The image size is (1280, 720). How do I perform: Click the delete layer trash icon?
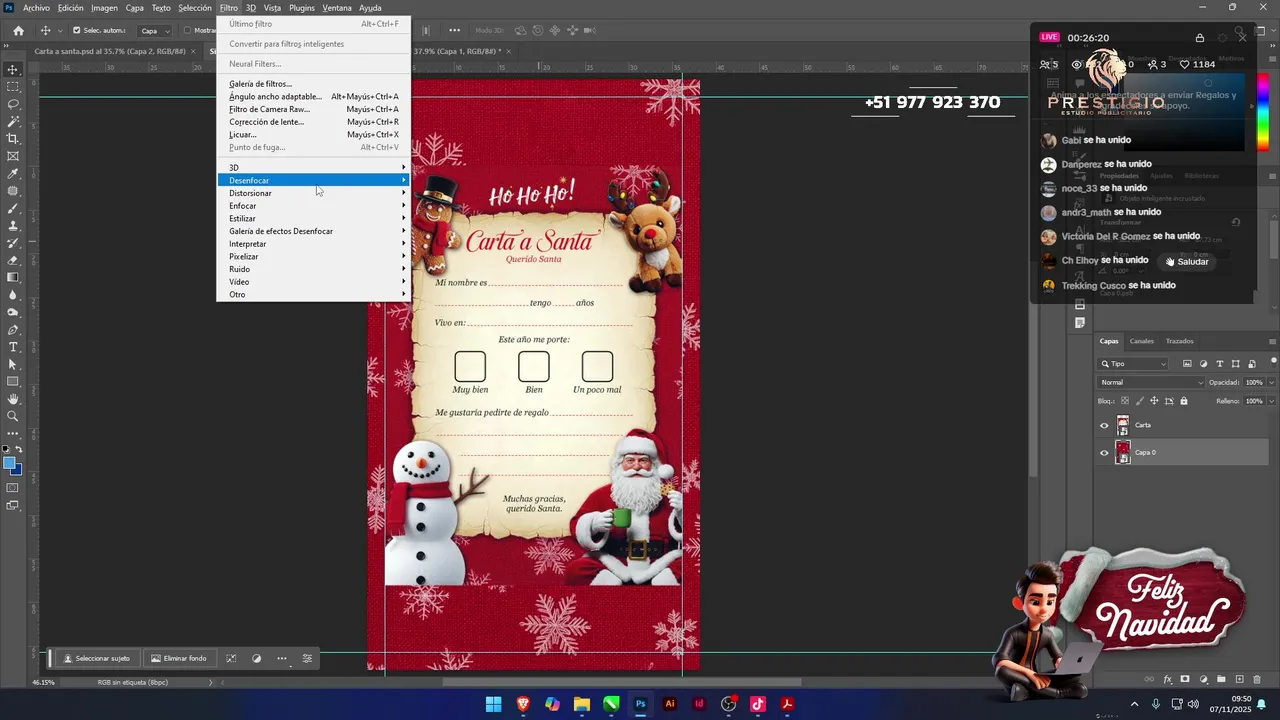(x=1257, y=680)
